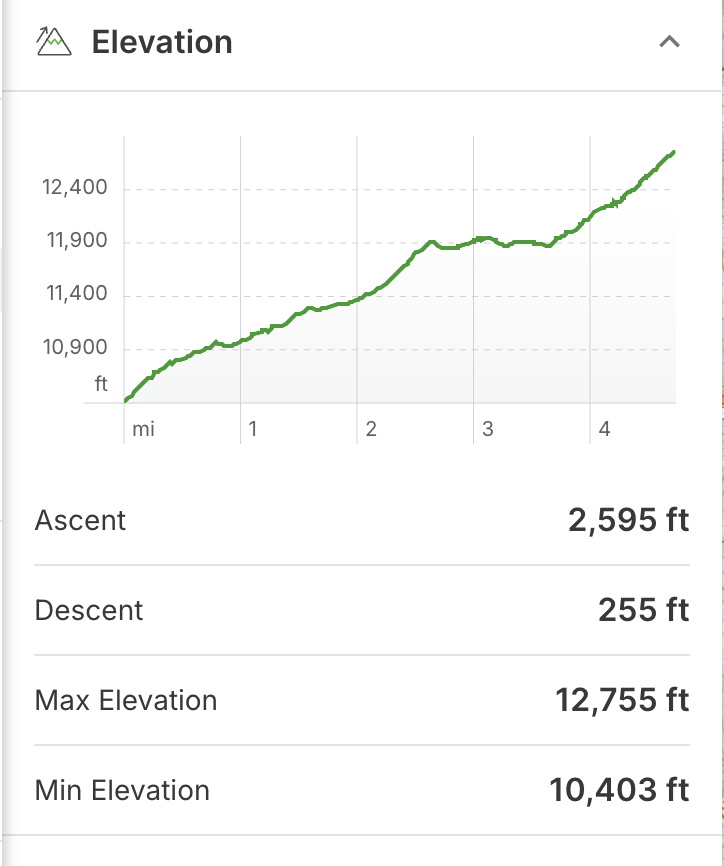Click the 12,400 y-axis label
This screenshot has width=724, height=866.
[75, 188]
